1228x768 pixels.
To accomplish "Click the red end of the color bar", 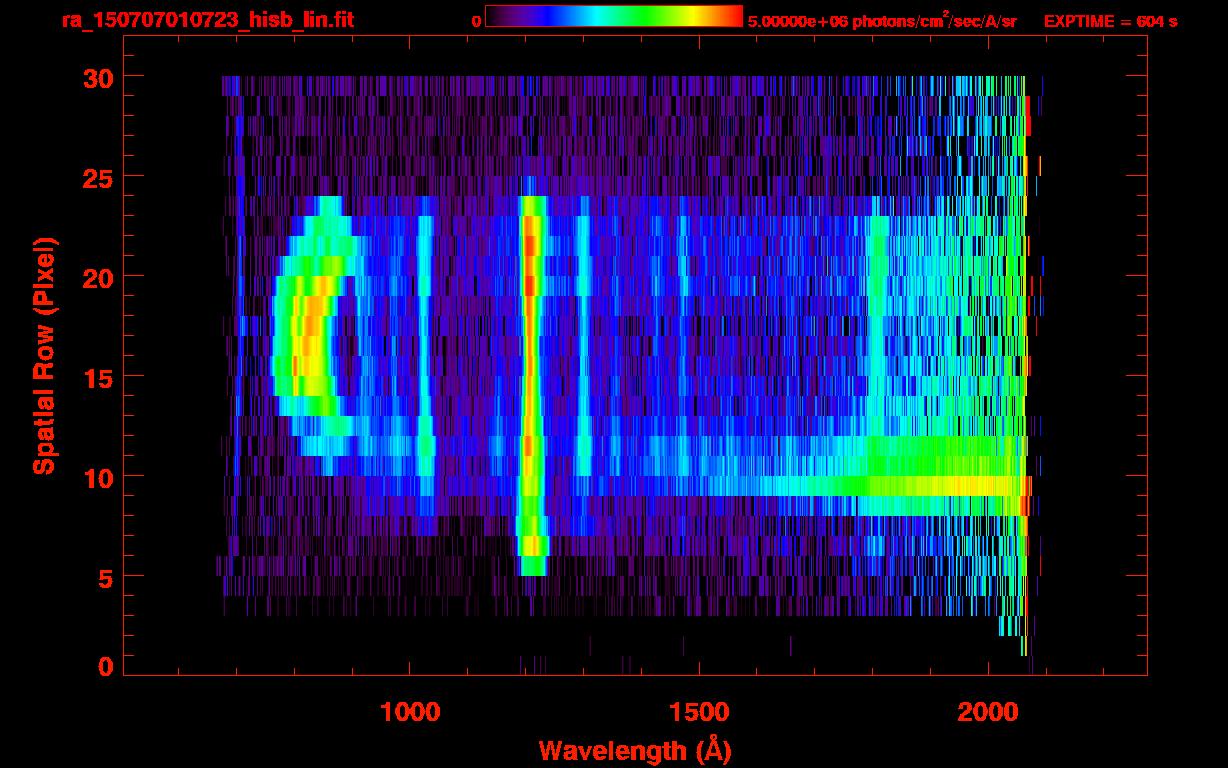I will pos(732,16).
